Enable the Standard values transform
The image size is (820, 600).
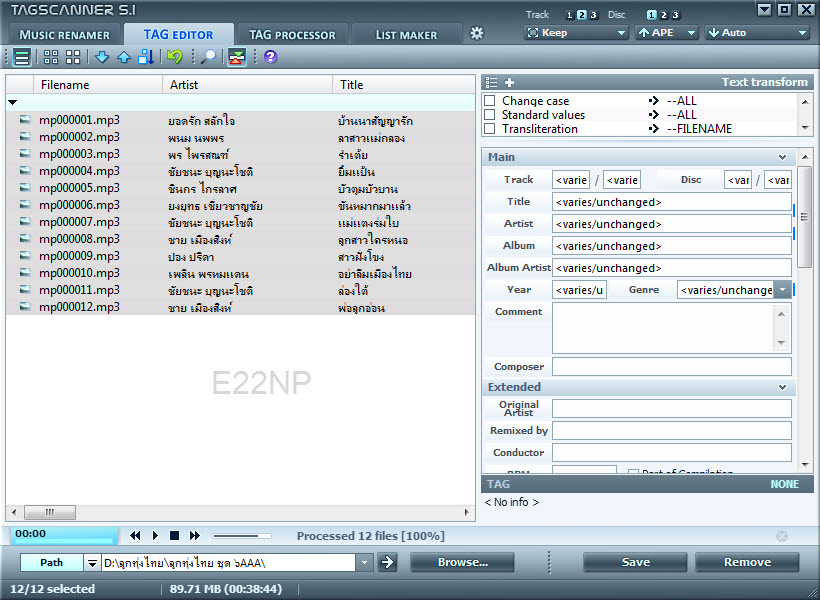(489, 115)
